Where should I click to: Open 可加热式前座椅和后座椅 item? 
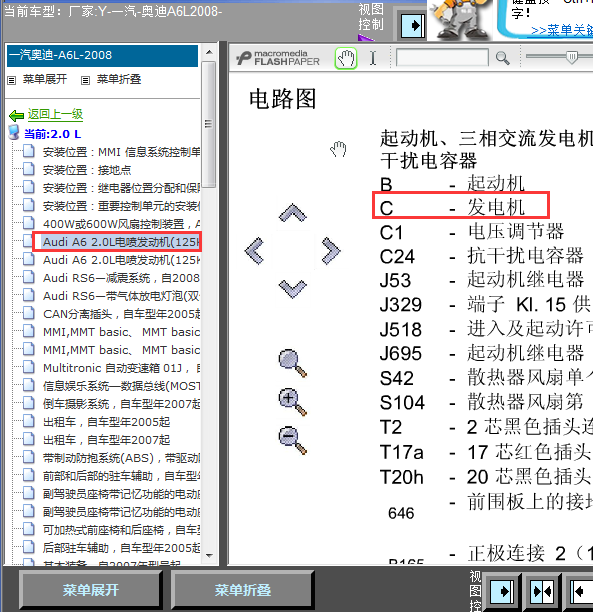tap(121, 530)
